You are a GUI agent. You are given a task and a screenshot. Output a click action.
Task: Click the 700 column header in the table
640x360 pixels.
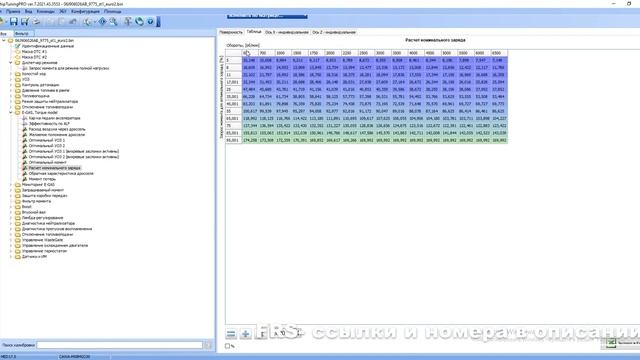[x=267, y=53]
